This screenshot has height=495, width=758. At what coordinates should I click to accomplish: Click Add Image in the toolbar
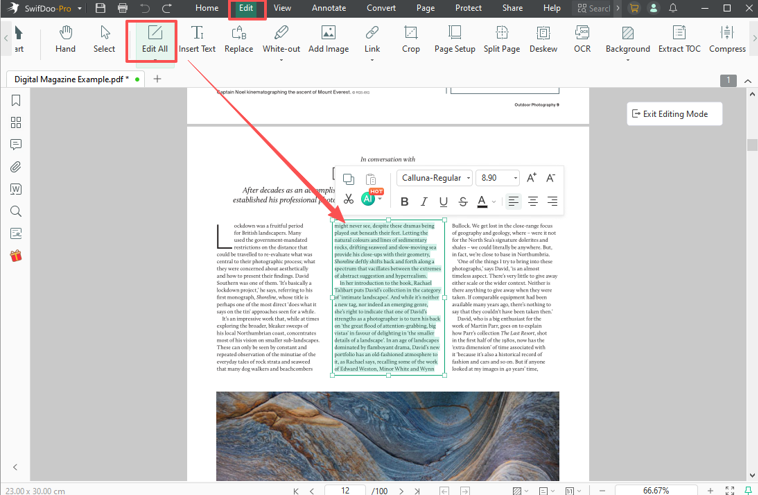pos(328,40)
